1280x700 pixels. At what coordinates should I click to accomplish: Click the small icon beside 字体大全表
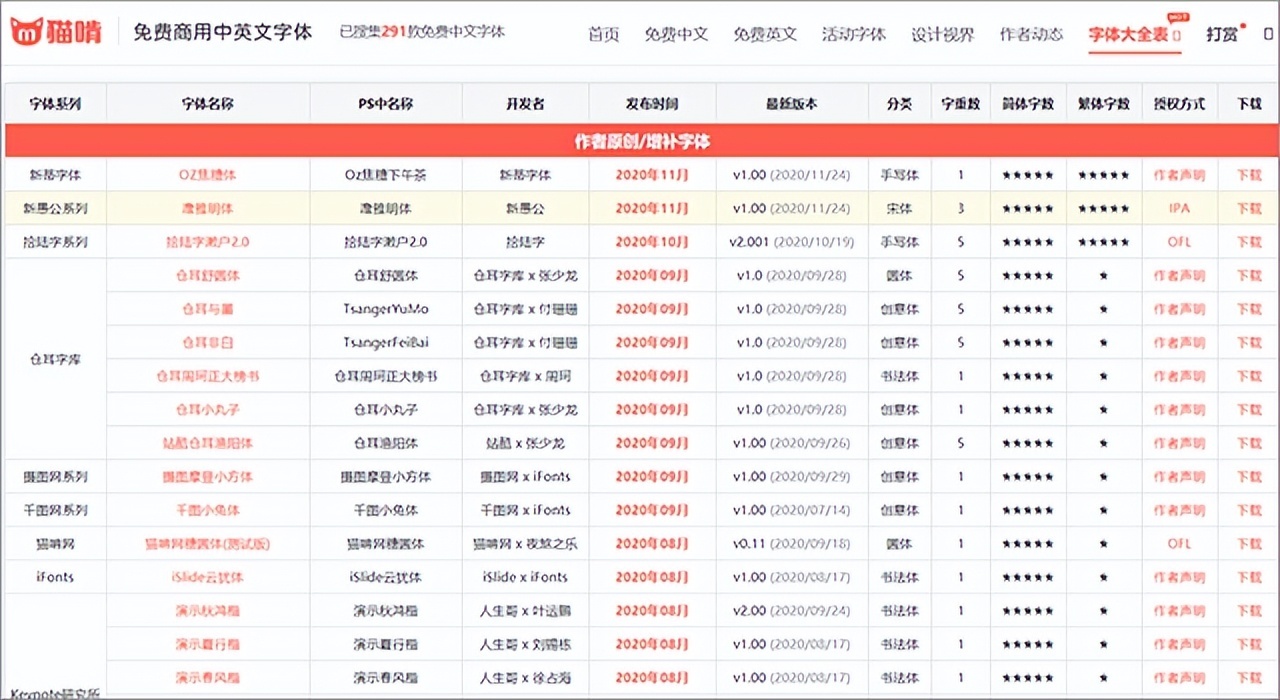[x=1177, y=35]
